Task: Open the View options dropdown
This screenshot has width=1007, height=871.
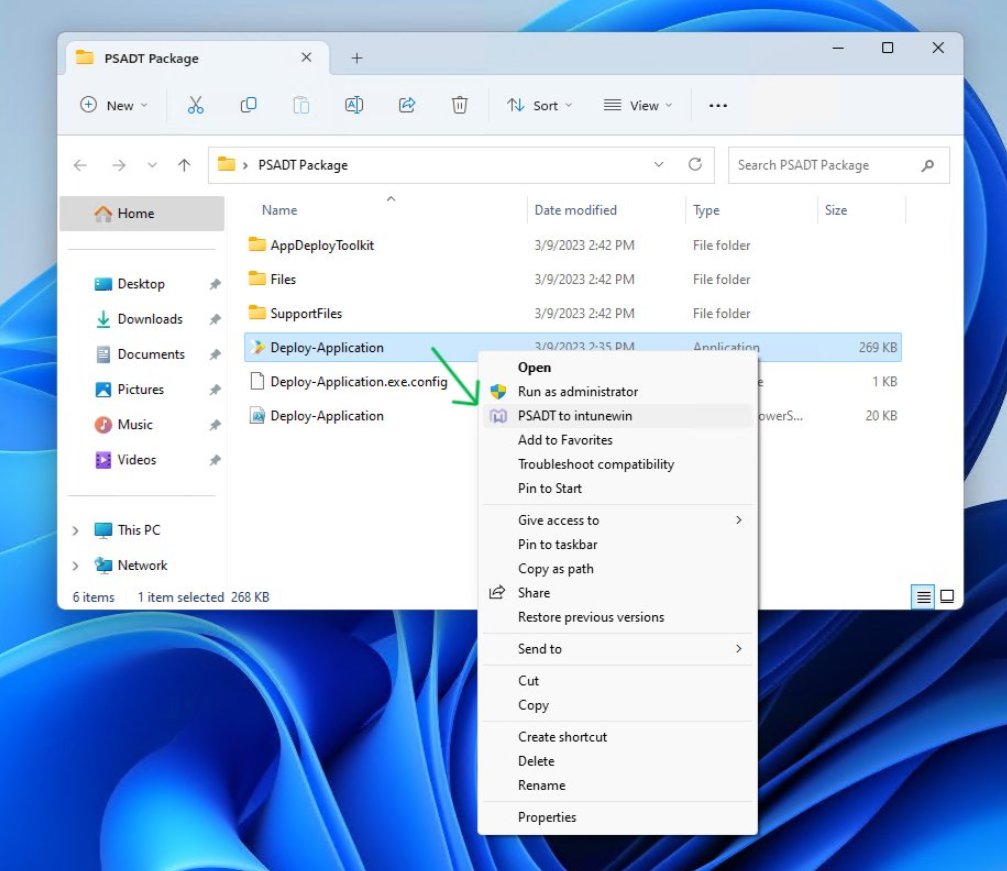Action: pyautogui.click(x=638, y=105)
